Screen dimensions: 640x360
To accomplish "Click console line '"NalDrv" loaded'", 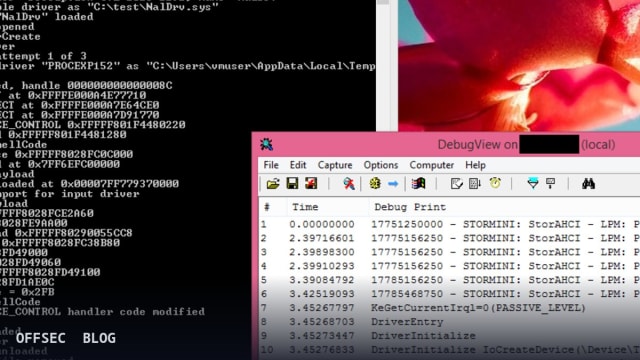I will click(47, 17).
